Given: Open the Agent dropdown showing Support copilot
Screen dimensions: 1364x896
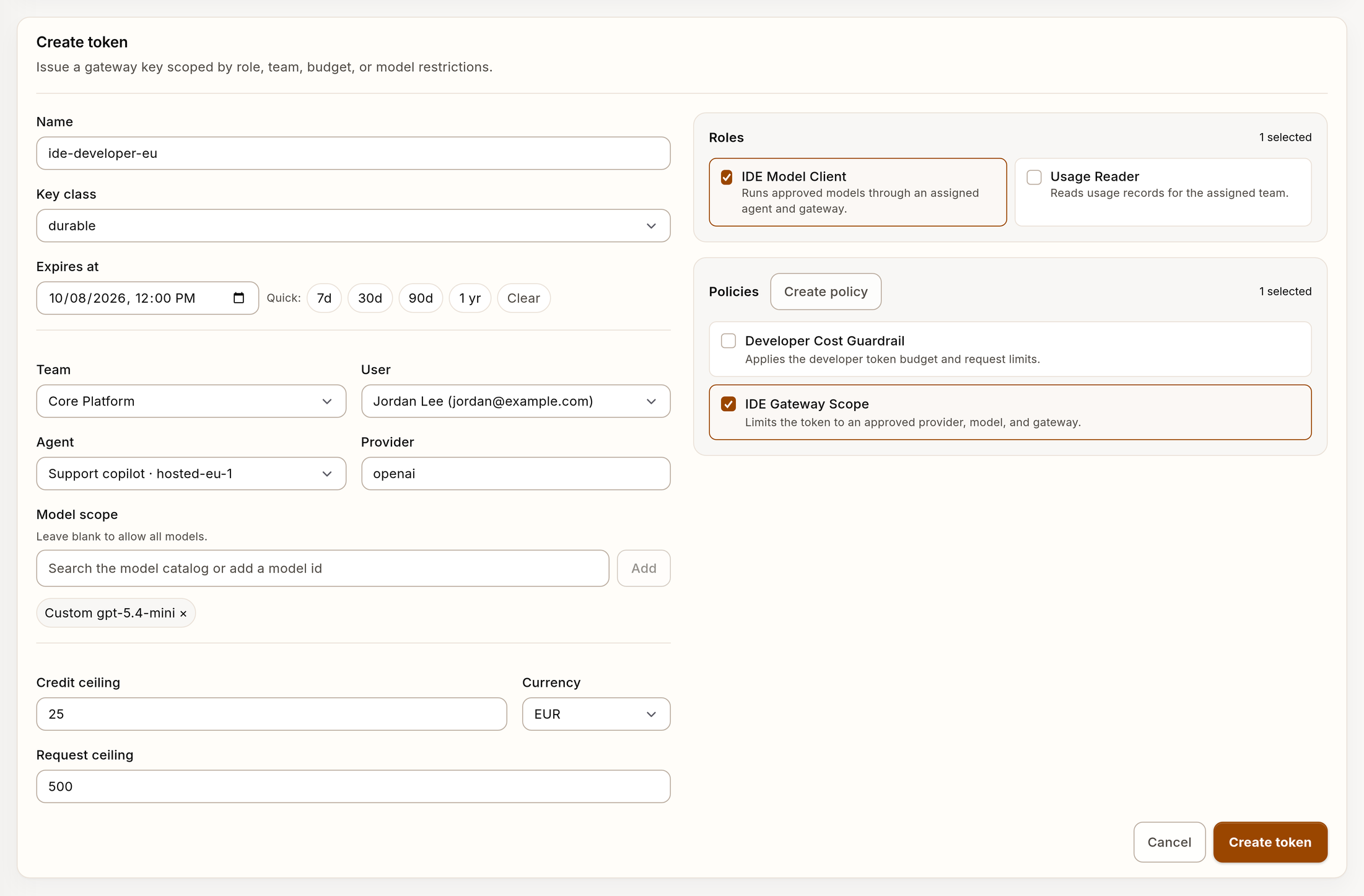Looking at the screenshot, I should pos(191,474).
